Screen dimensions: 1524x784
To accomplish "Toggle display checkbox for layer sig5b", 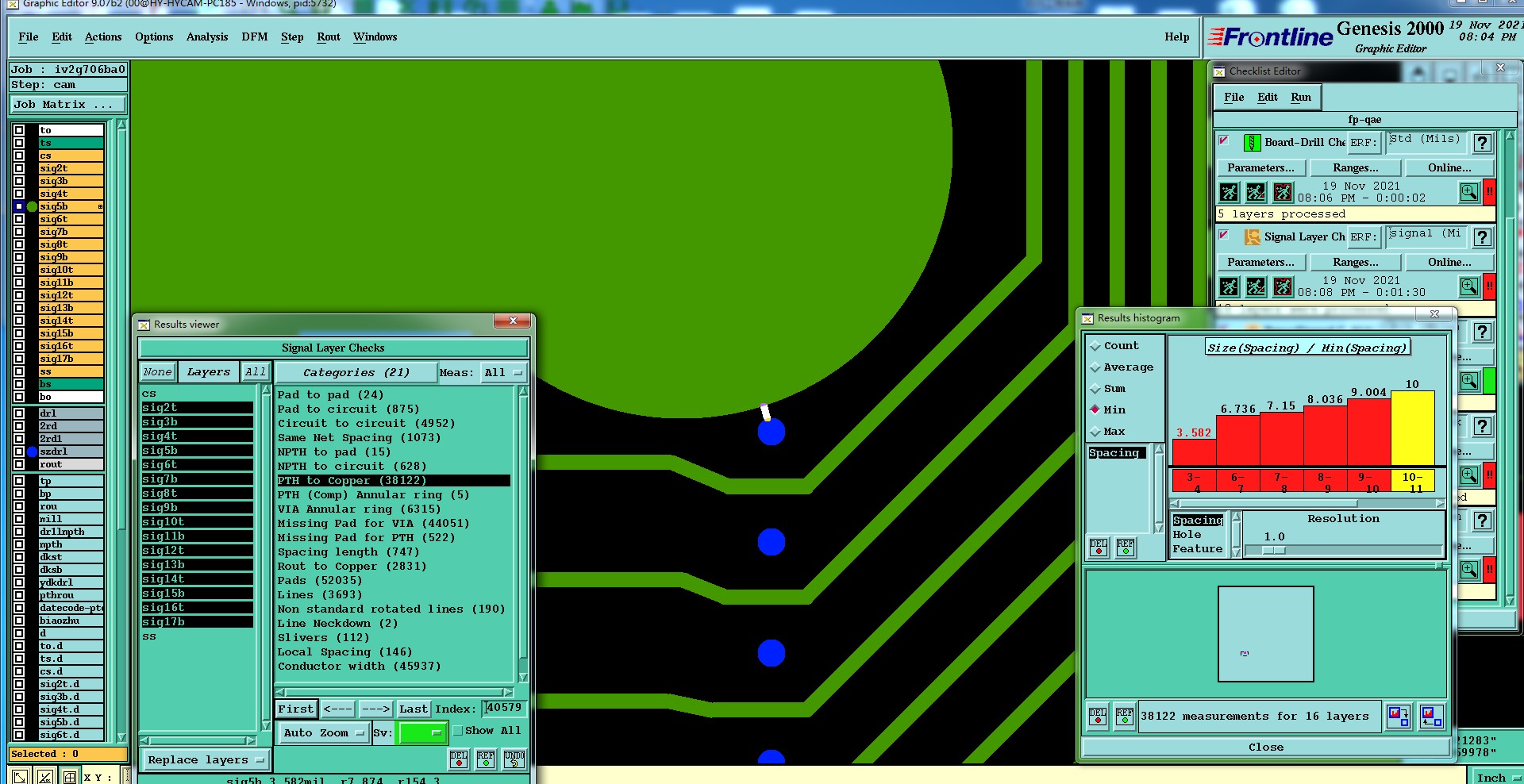I will [x=19, y=206].
